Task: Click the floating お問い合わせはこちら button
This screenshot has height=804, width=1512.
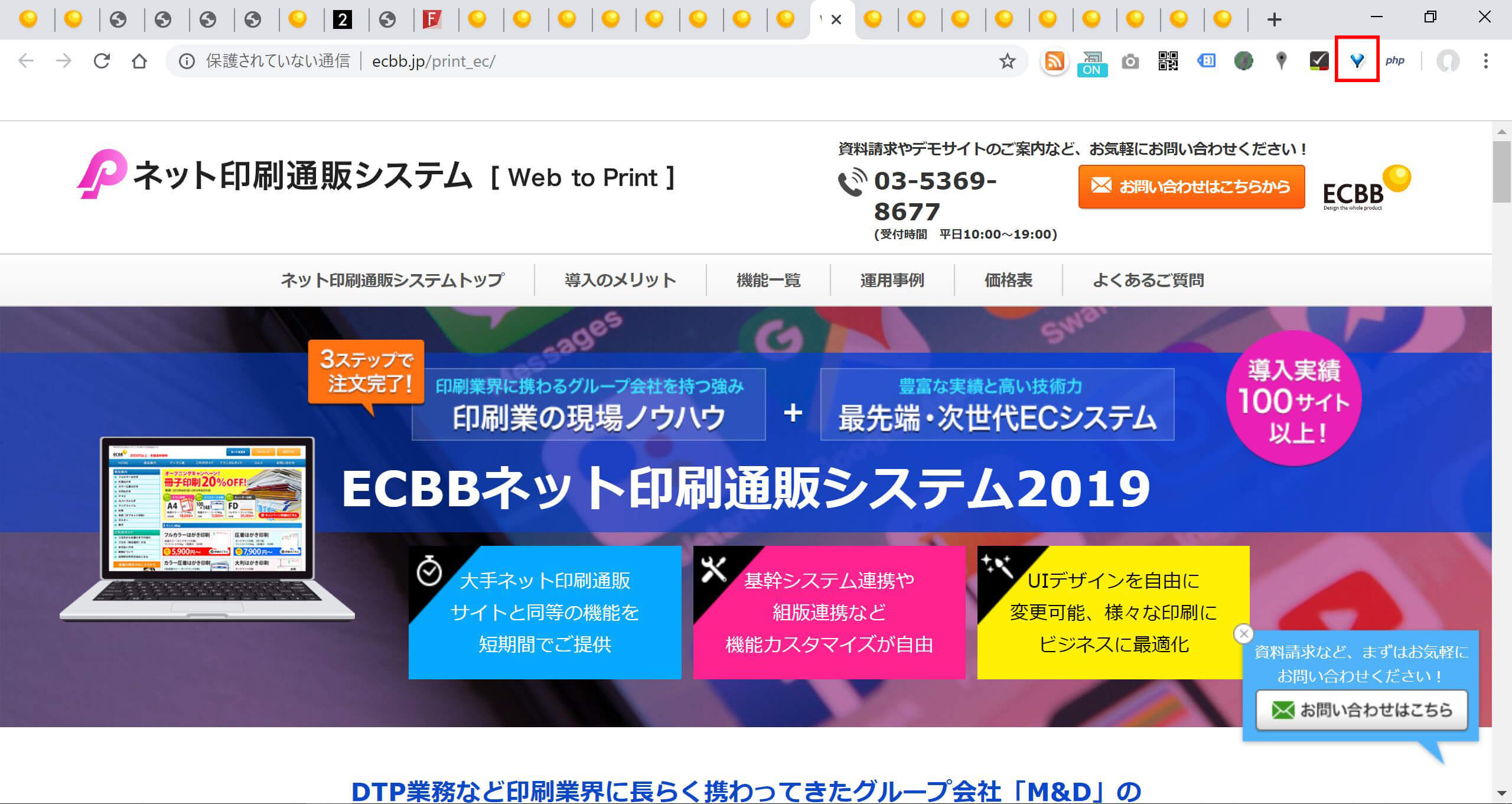Action: (x=1361, y=709)
